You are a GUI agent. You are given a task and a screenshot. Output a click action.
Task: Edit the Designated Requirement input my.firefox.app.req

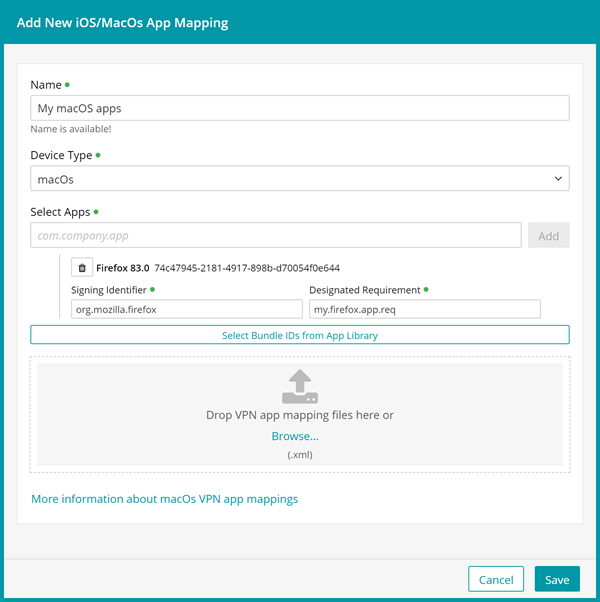425,310
